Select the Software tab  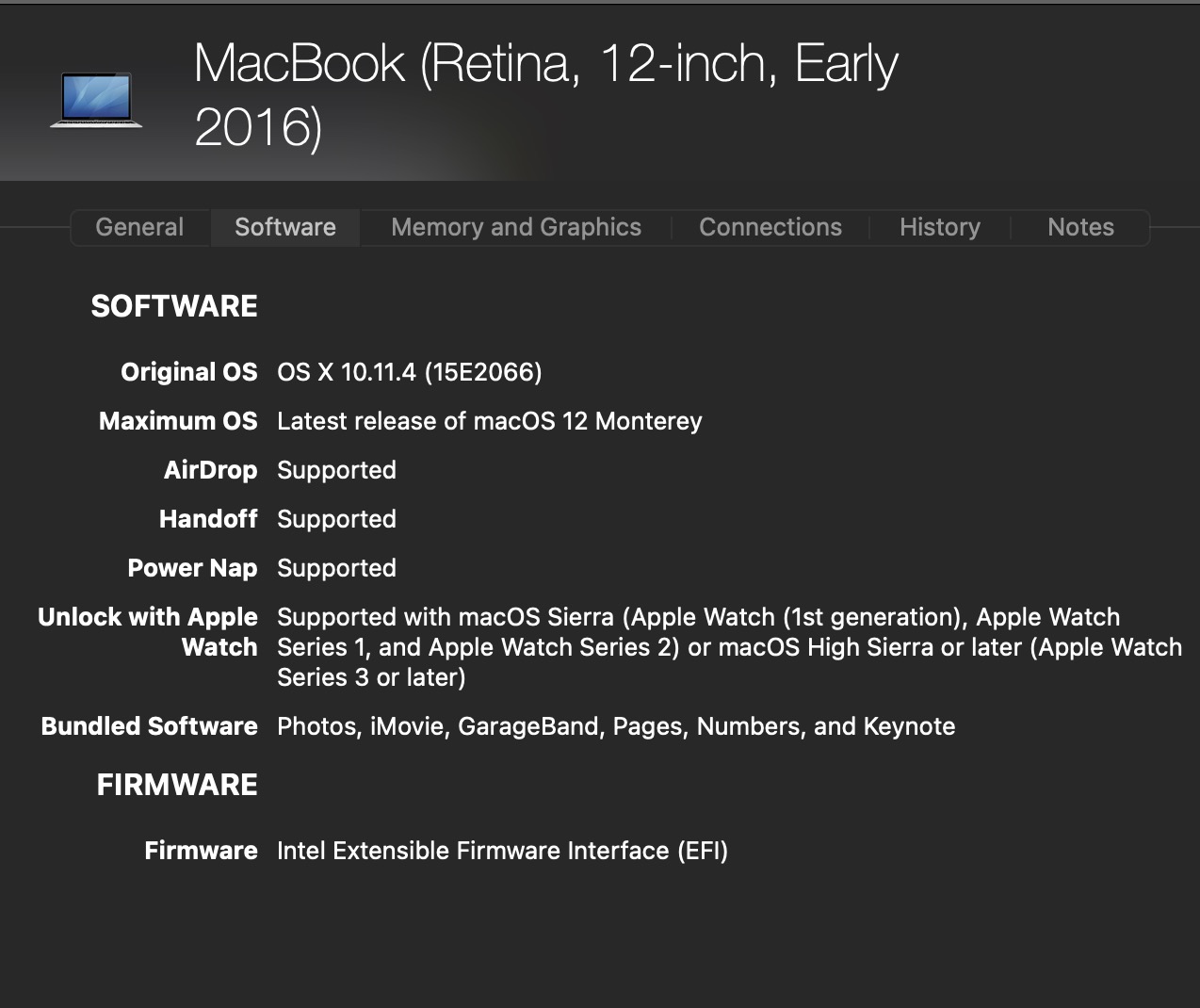point(284,227)
